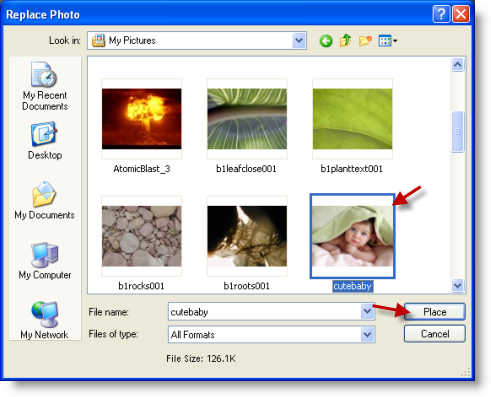This screenshot has height=397, width=491.
Task: Click the b1rocks001 file name label
Action: click(x=141, y=286)
